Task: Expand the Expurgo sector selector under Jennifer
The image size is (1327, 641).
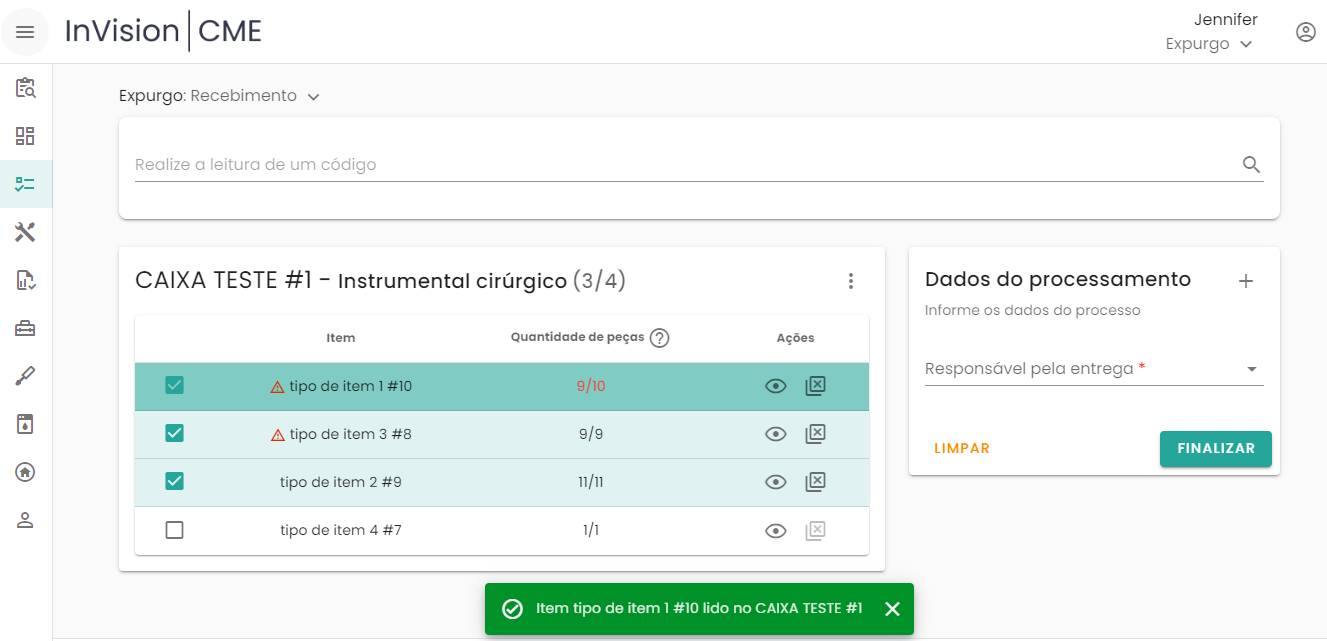Action: coord(1209,44)
